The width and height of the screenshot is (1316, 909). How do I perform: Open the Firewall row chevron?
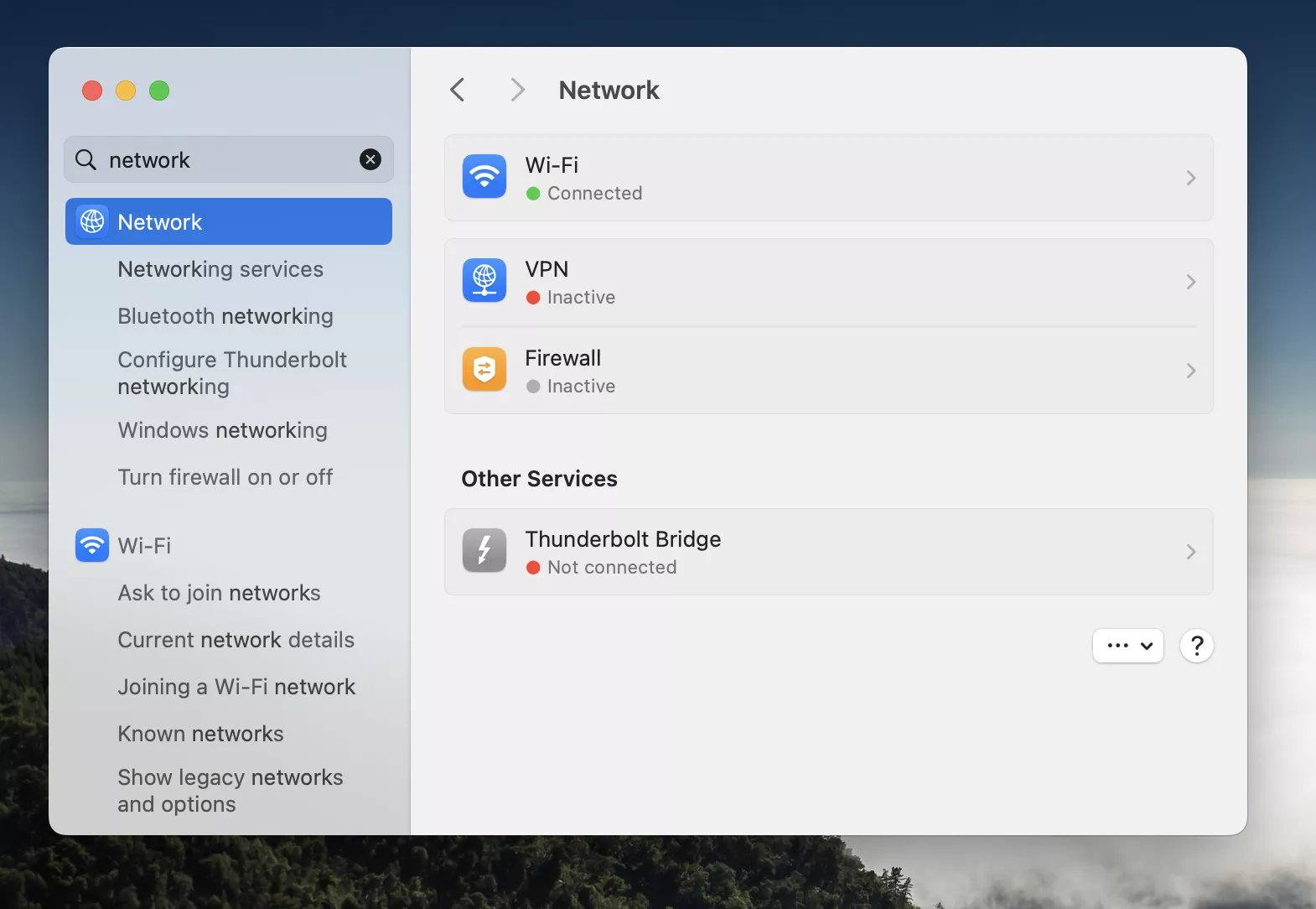1190,371
